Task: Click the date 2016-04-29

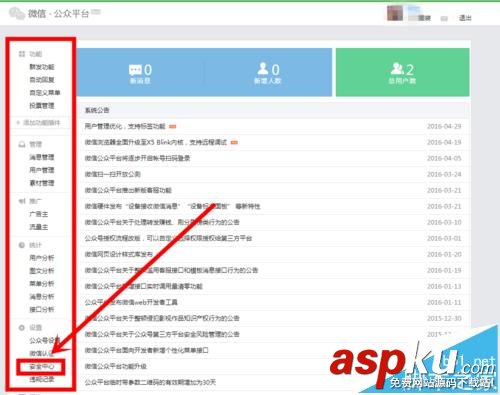Action: (444, 126)
